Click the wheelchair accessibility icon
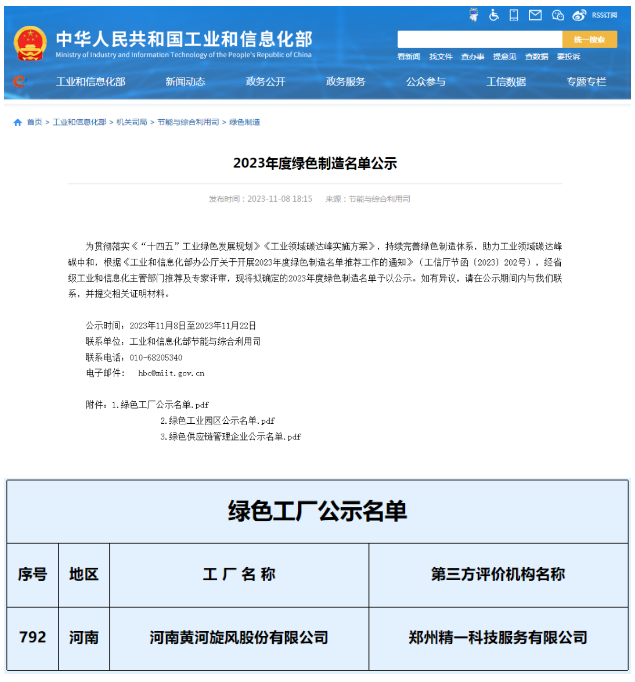This screenshot has height=682, width=635. (x=494, y=15)
